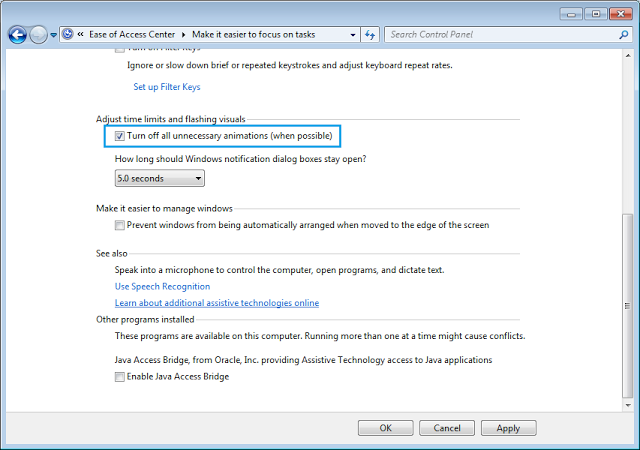Click the 'Other programs installed' heading
The image size is (640, 450).
[145, 319]
